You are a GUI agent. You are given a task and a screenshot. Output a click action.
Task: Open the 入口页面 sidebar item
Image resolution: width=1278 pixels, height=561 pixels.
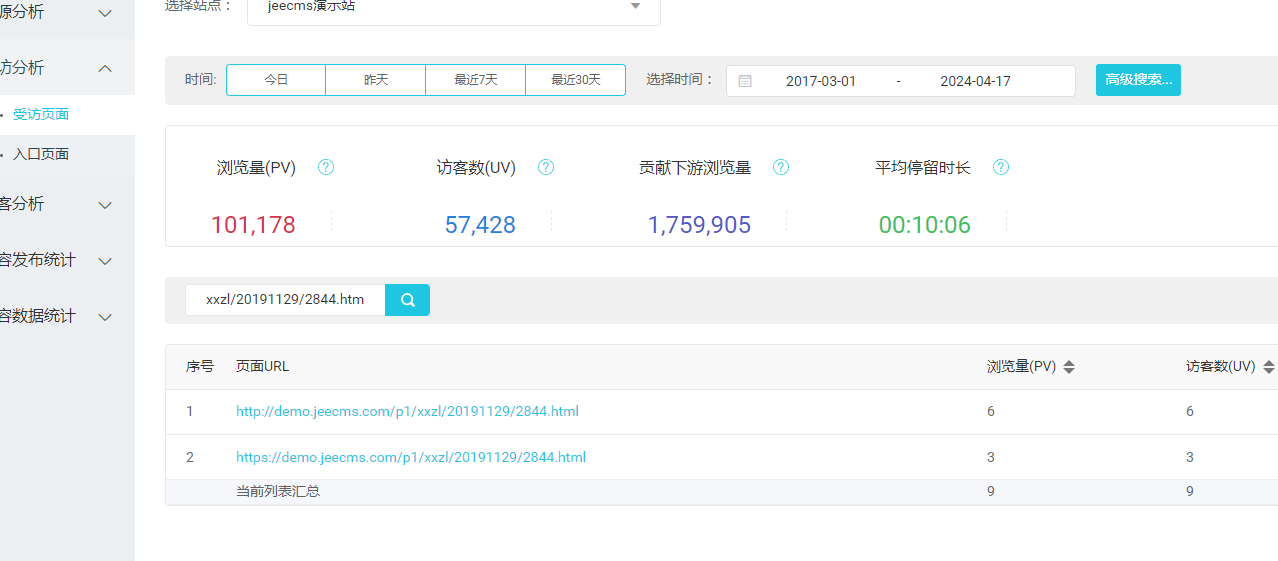point(41,155)
